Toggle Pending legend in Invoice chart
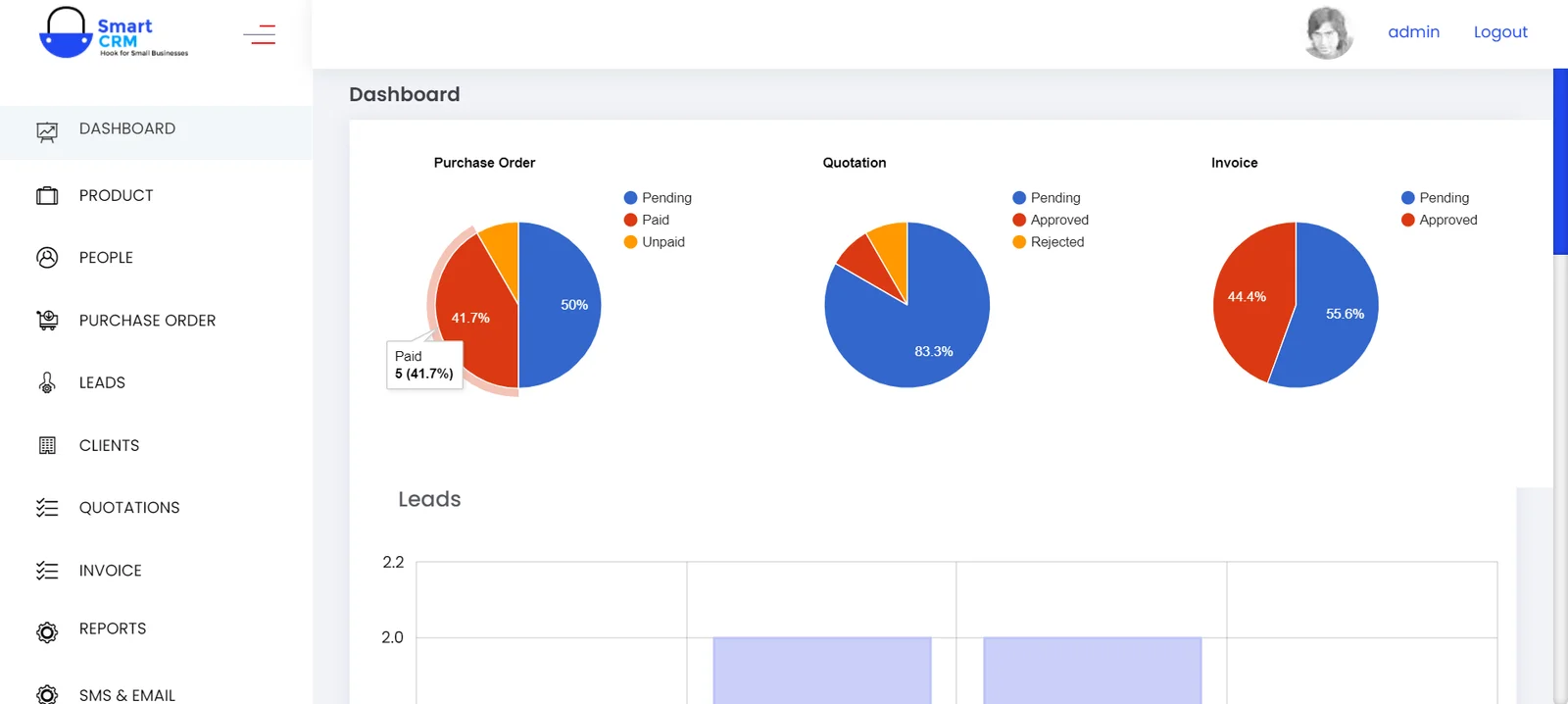 click(1436, 198)
